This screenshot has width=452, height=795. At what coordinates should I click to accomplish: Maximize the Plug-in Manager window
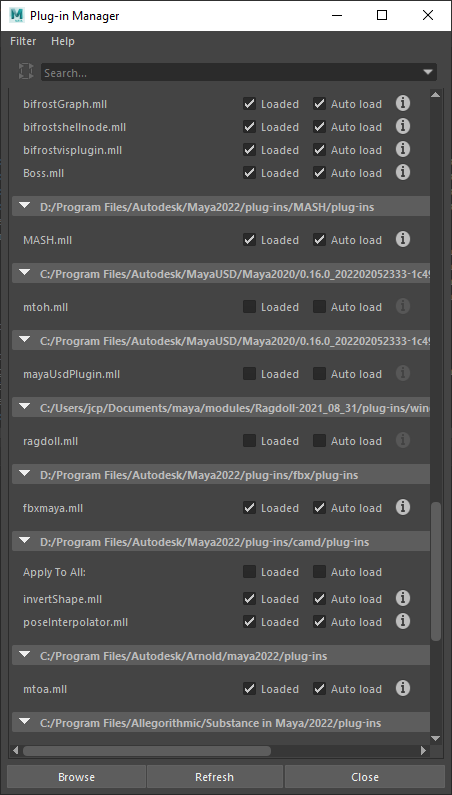point(382,15)
